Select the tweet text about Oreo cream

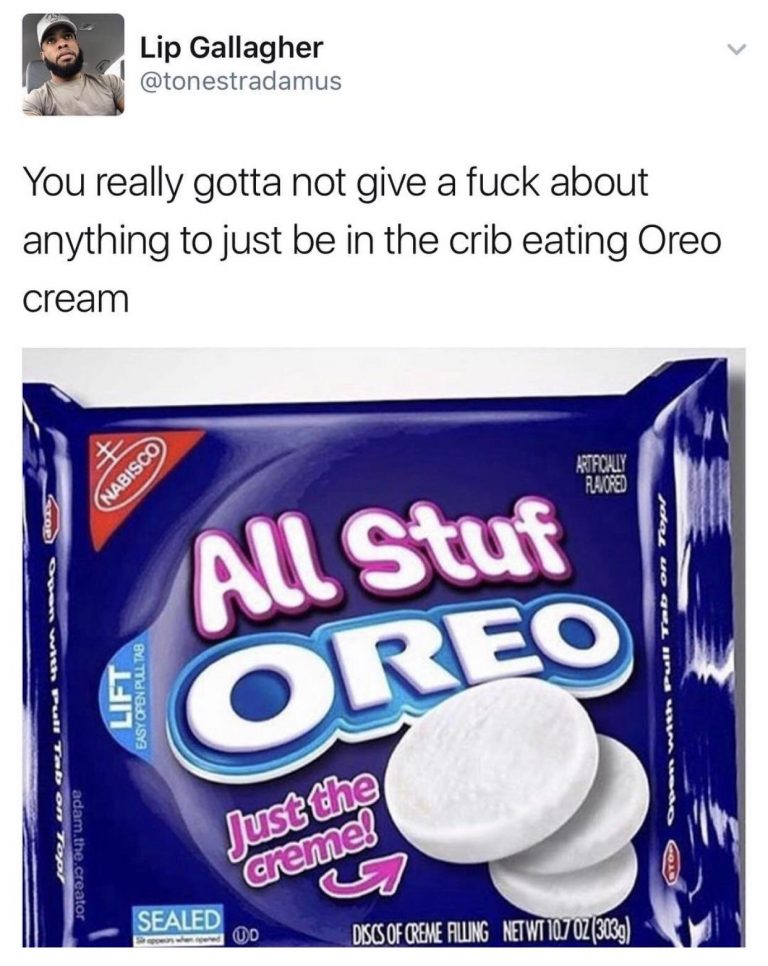(371, 240)
